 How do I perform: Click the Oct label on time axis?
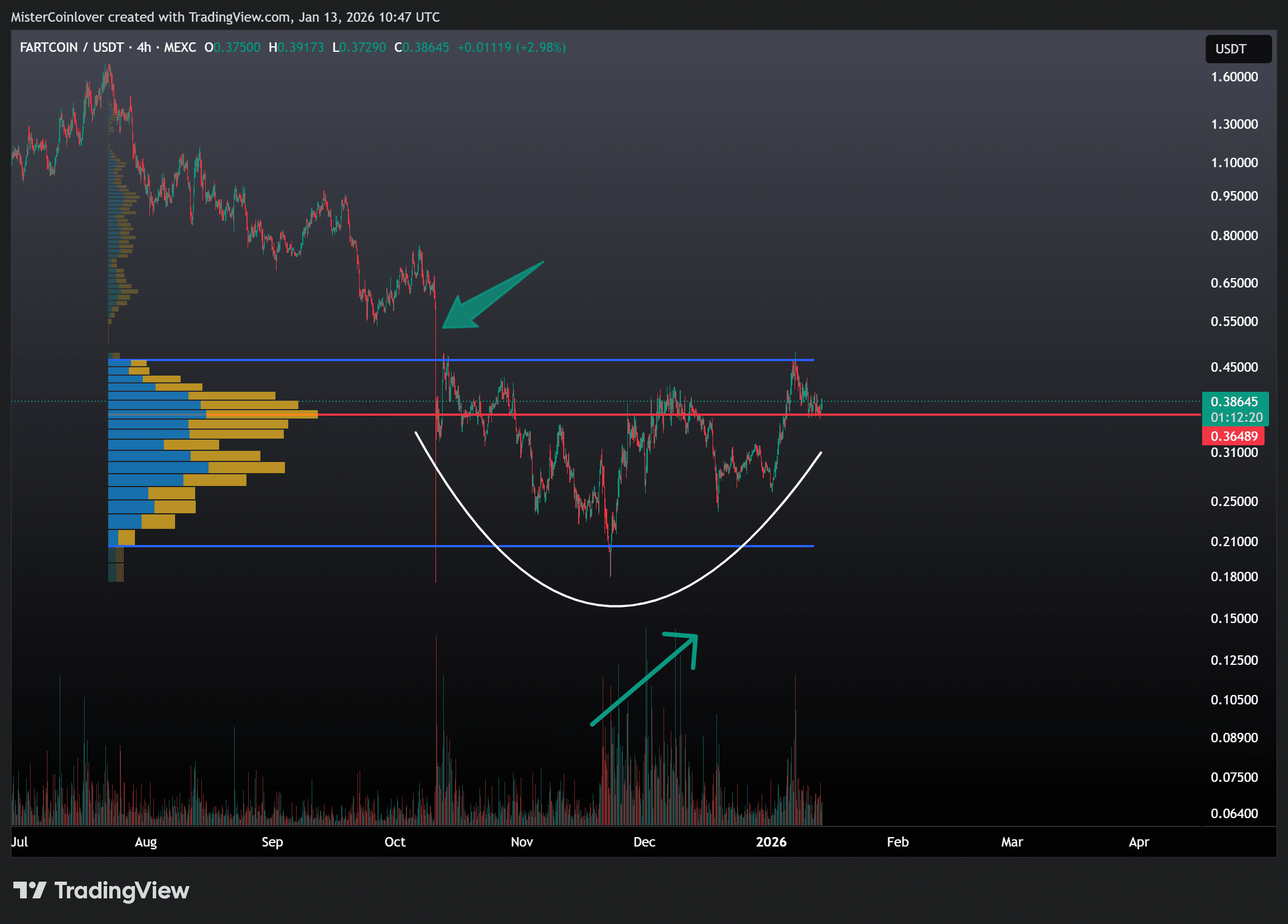(395, 842)
